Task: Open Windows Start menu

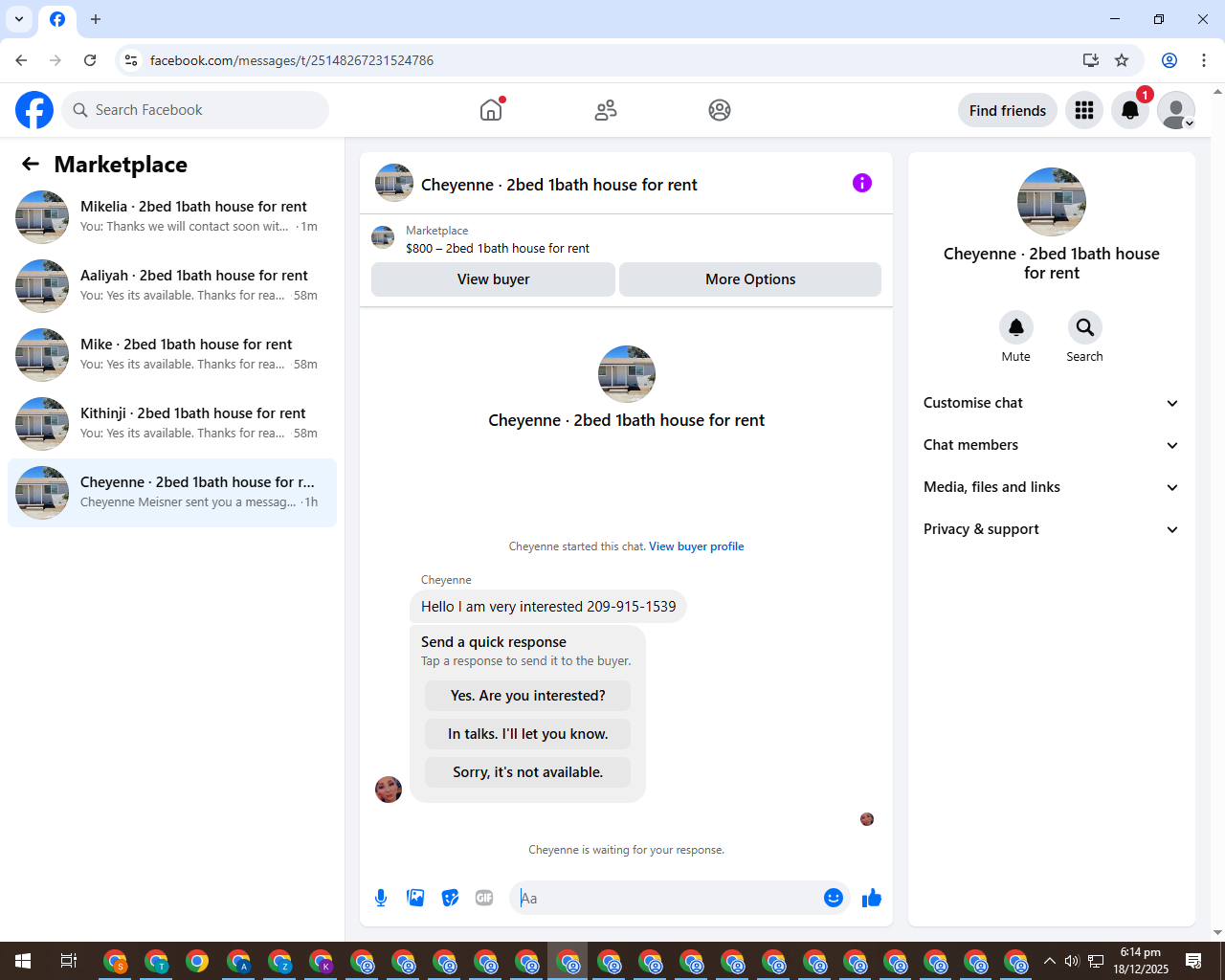Action: (x=23, y=961)
